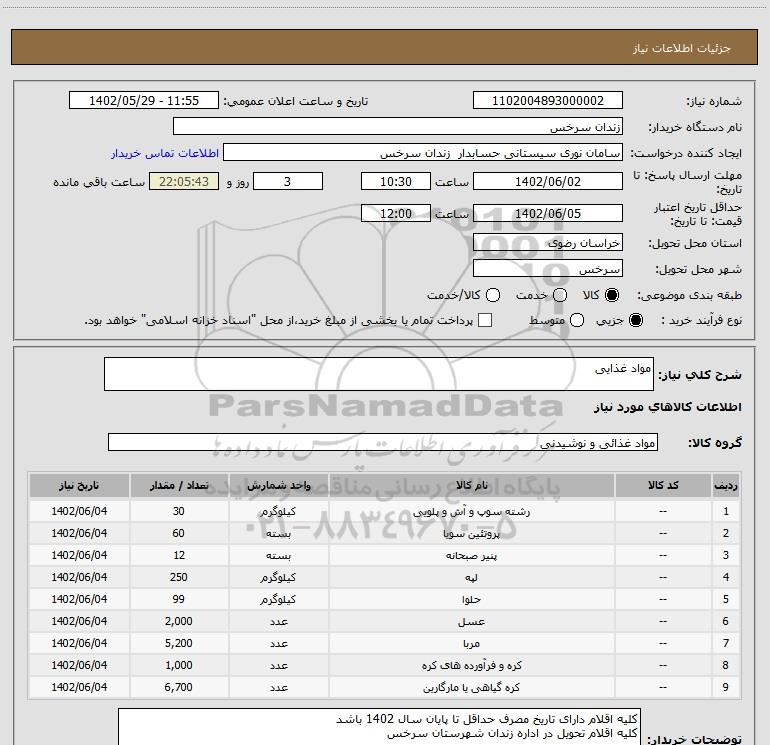The height and width of the screenshot is (745, 770).
Task: Select item name عسل in row 6
Action: click(x=471, y=621)
